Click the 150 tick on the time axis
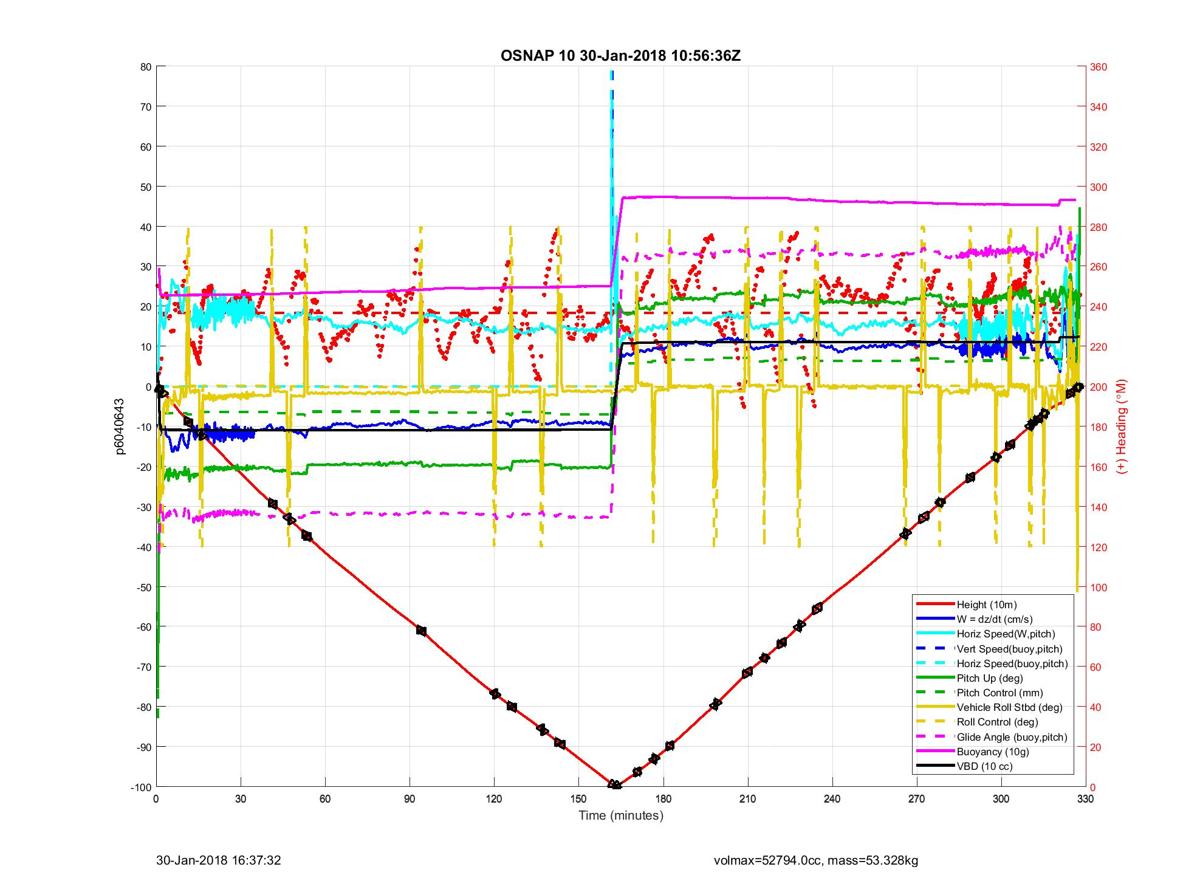Screen dimensions: 1200x885 coord(578,799)
